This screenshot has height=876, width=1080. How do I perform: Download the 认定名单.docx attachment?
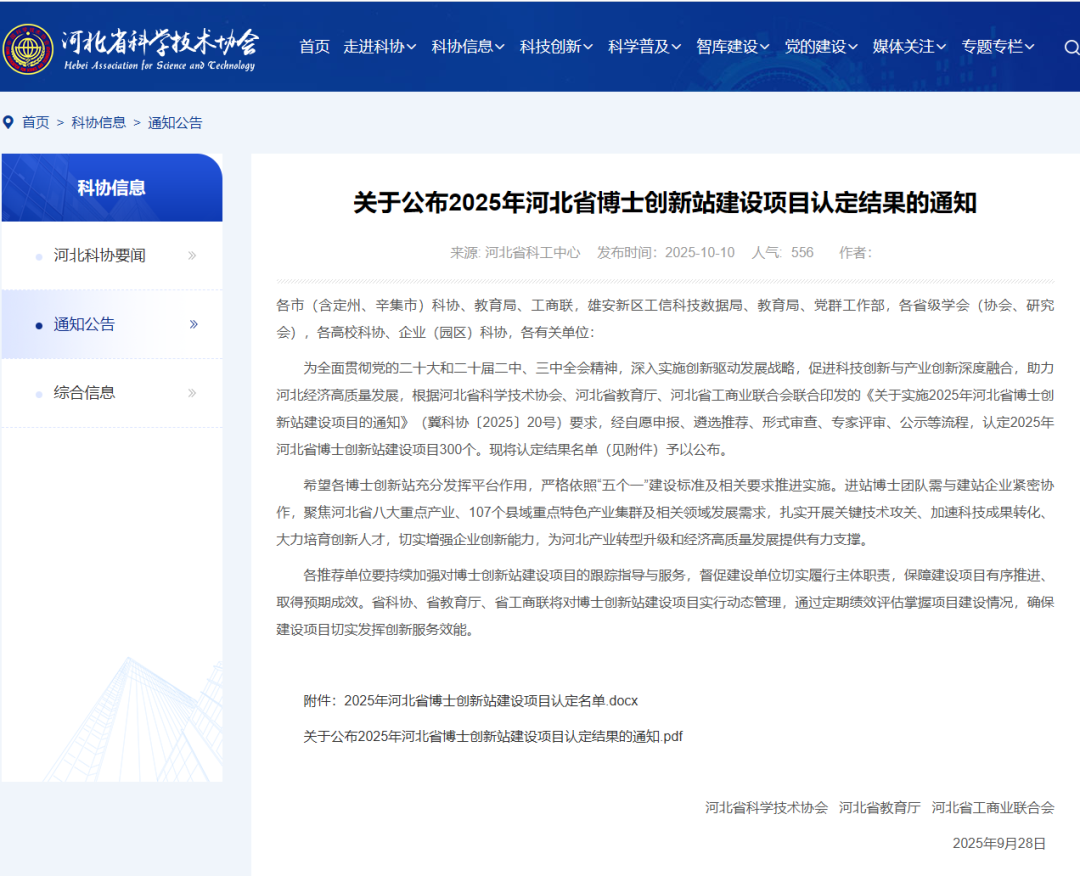click(490, 700)
